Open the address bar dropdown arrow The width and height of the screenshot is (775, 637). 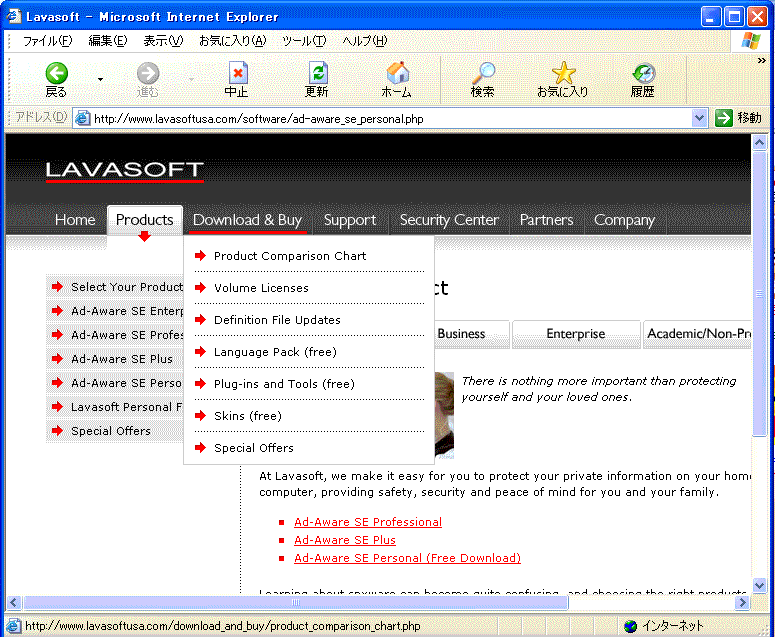(699, 118)
